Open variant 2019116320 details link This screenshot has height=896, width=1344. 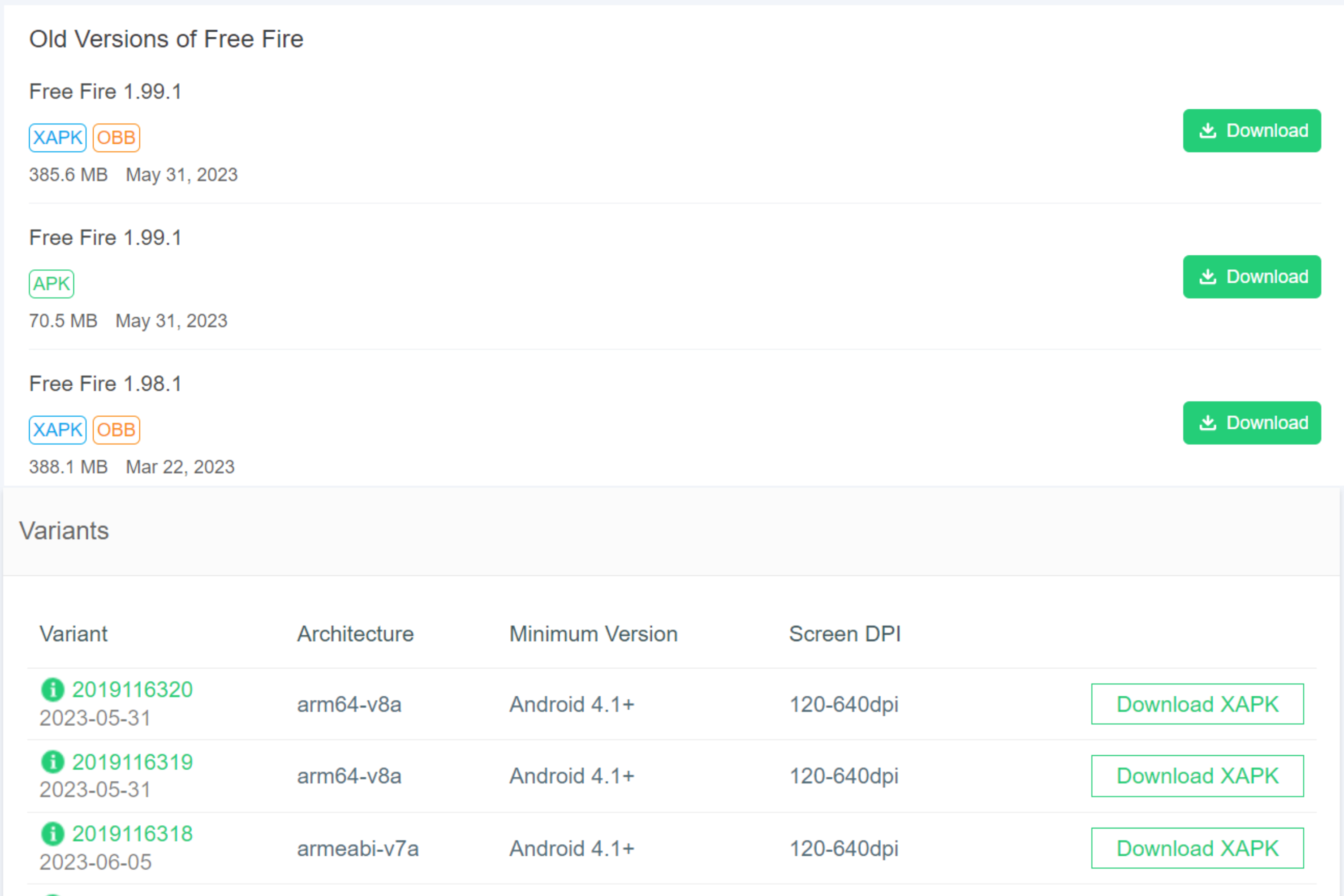pyautogui.click(x=133, y=689)
